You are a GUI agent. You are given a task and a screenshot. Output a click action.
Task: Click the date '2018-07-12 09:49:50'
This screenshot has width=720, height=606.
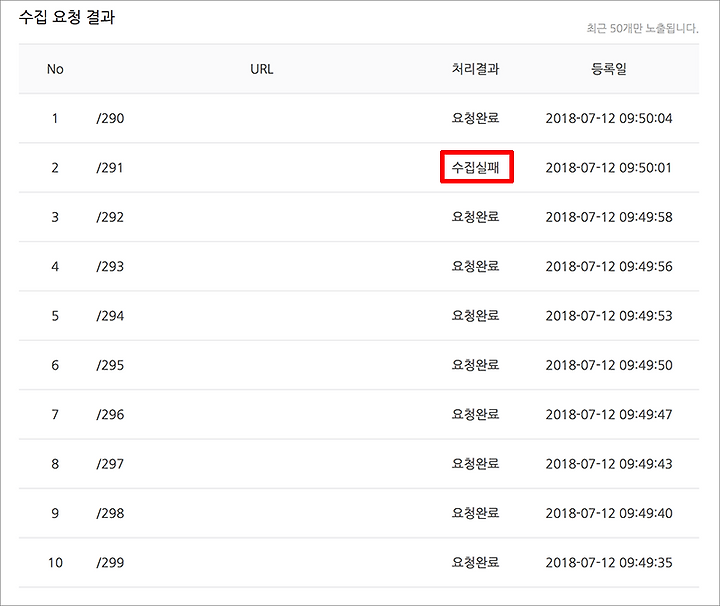[609, 365]
